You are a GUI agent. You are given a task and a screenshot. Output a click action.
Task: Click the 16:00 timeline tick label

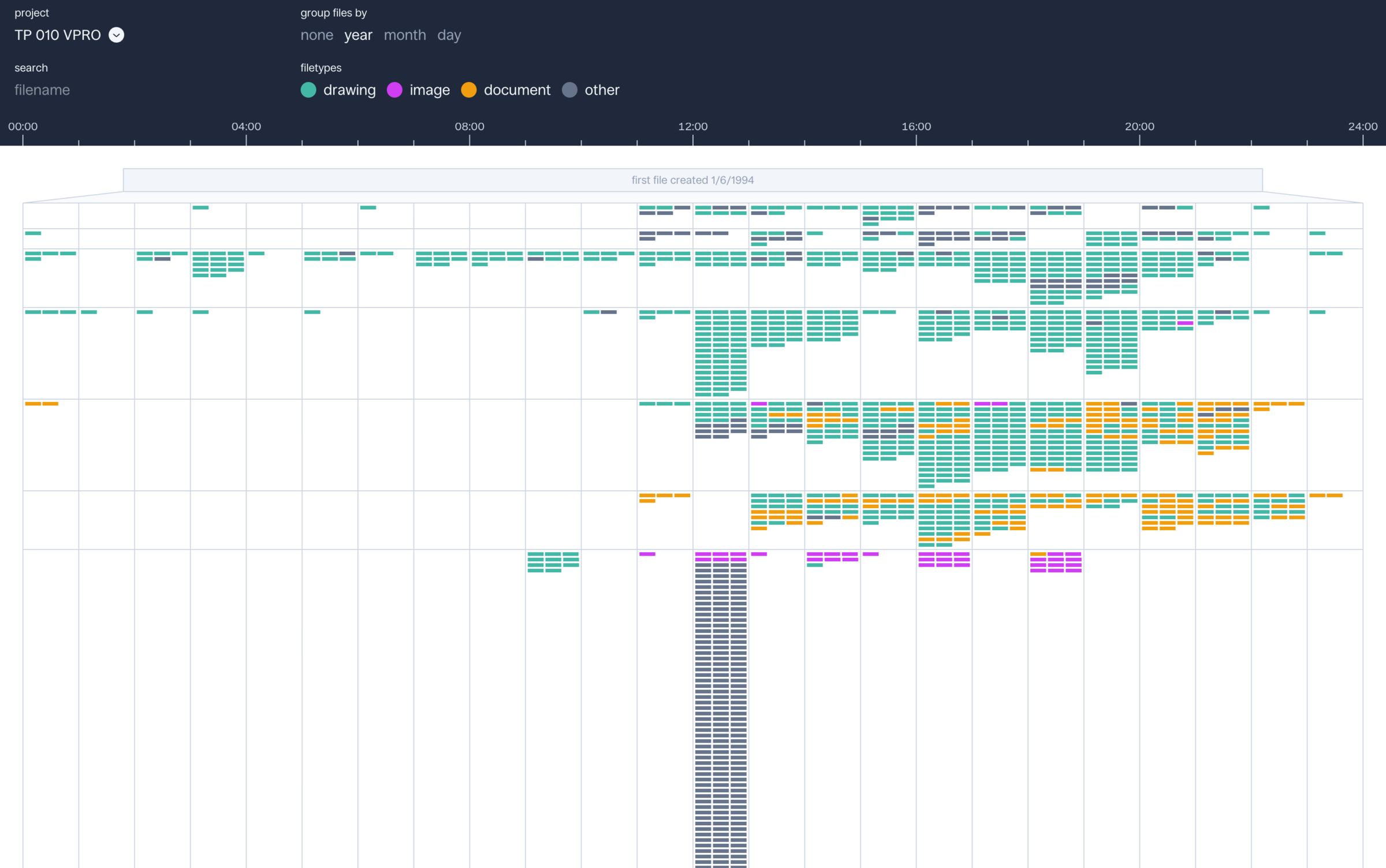(916, 126)
